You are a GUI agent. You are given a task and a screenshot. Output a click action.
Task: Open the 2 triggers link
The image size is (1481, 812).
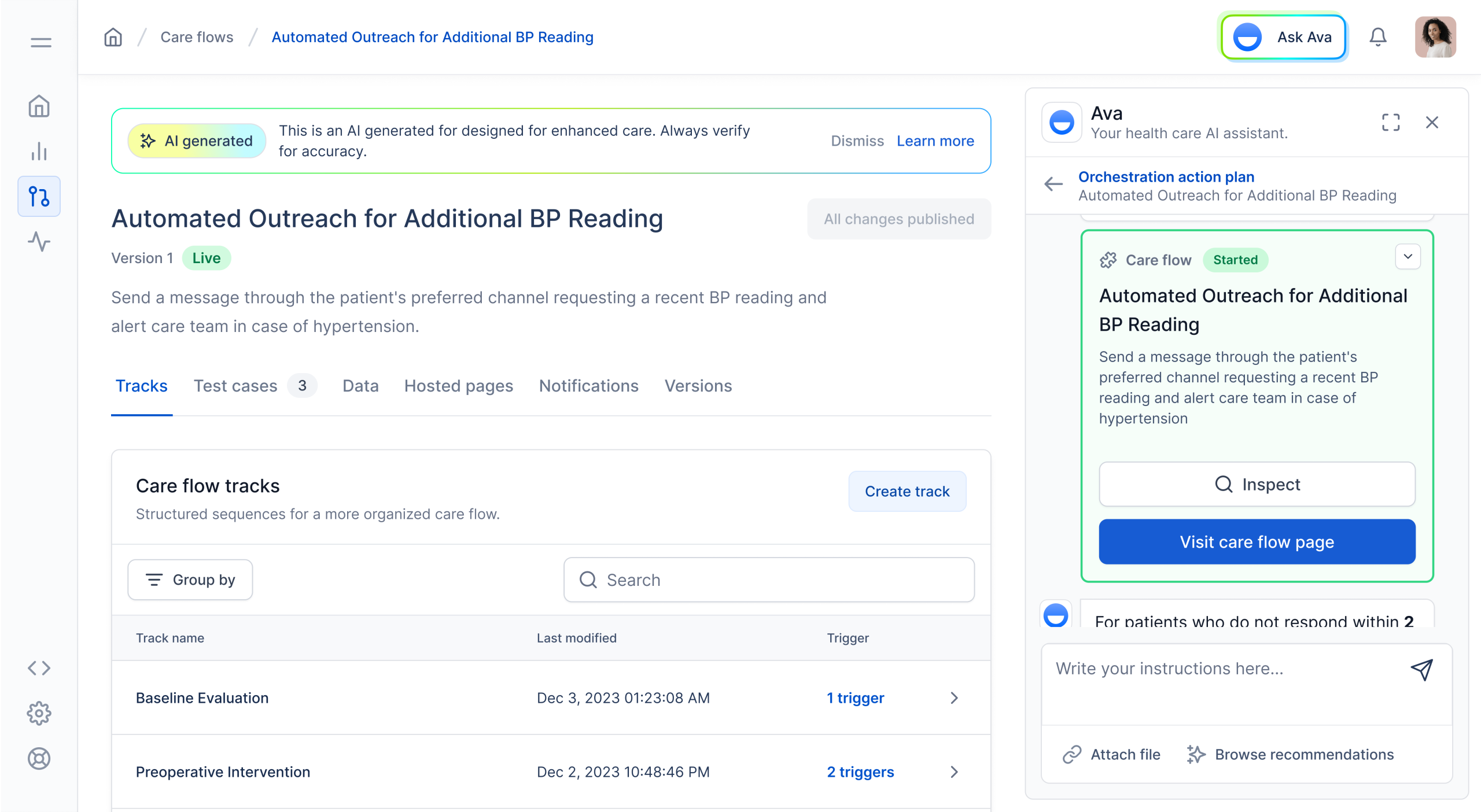coord(860,772)
